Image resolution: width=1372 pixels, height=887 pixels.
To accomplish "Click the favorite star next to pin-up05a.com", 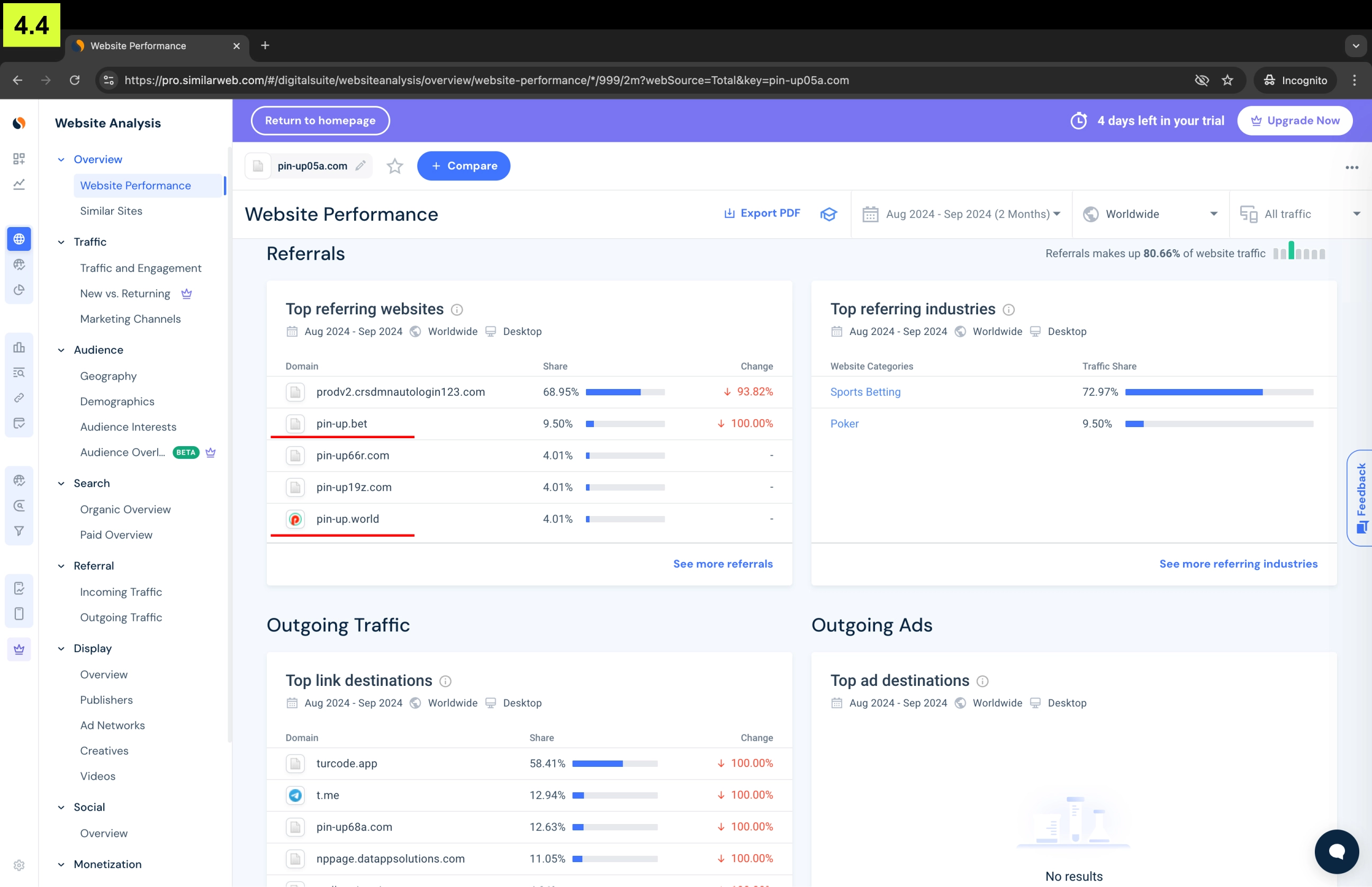I will 394,166.
